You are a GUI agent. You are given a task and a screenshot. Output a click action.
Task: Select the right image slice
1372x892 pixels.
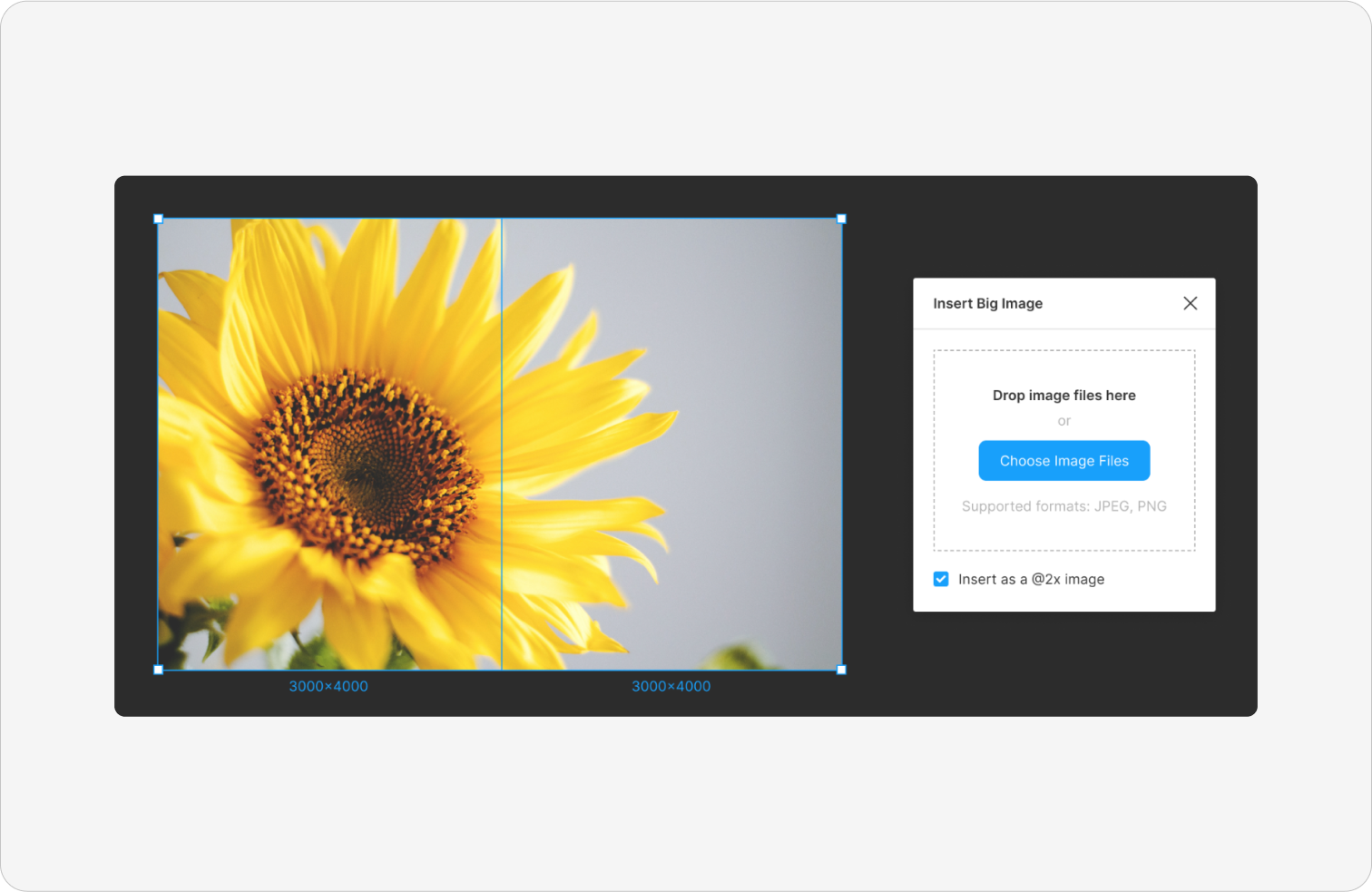point(671,445)
